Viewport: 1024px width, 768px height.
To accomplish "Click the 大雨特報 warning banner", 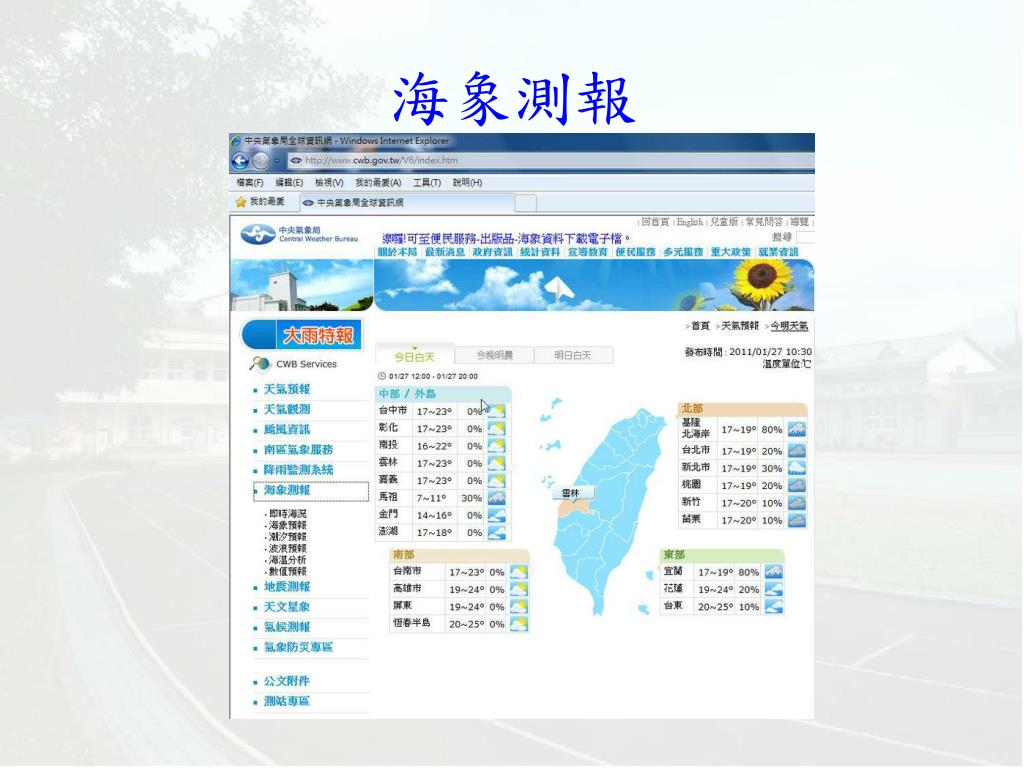I will pyautogui.click(x=302, y=335).
